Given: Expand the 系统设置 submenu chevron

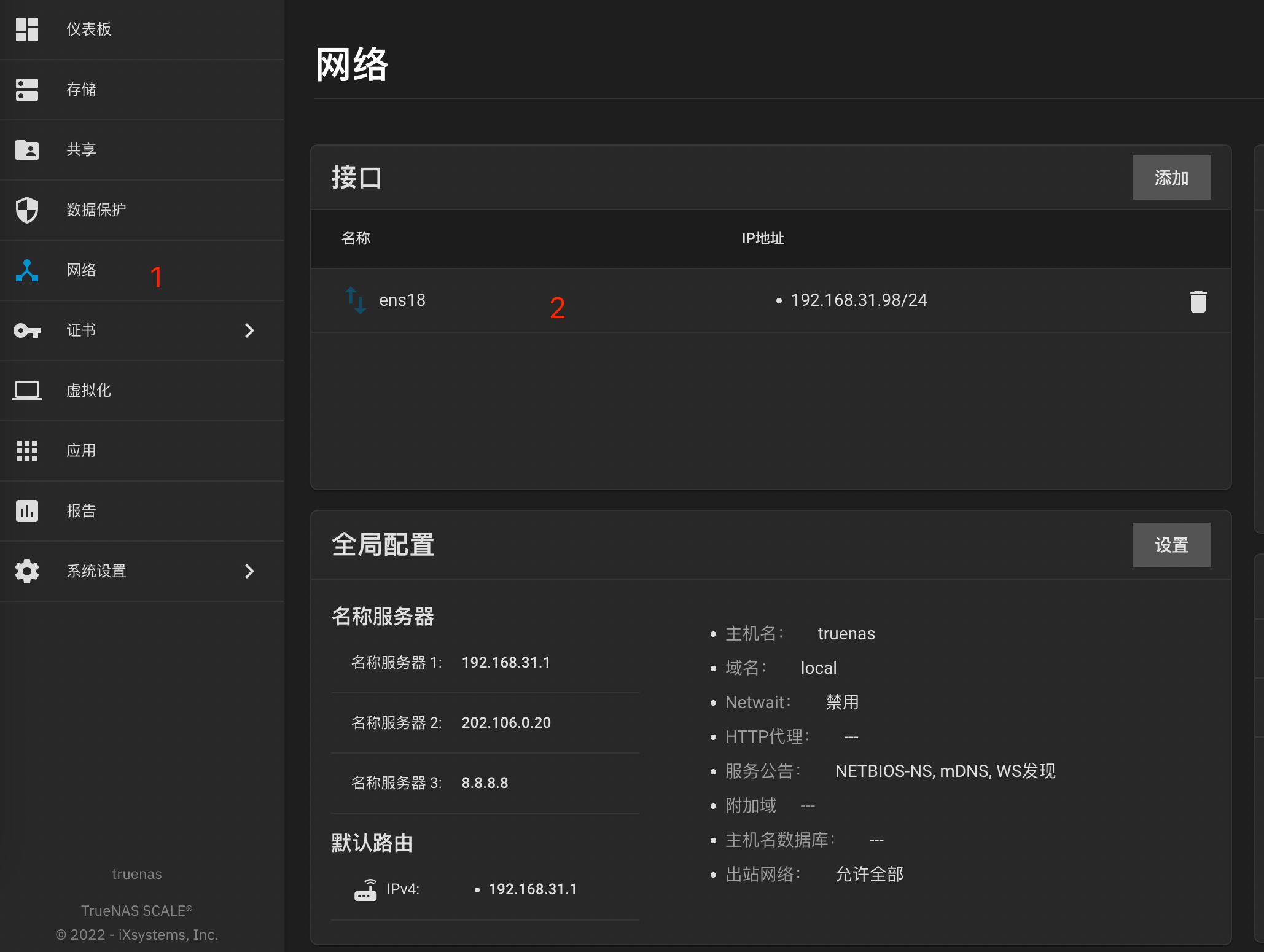Looking at the screenshot, I should [249, 571].
